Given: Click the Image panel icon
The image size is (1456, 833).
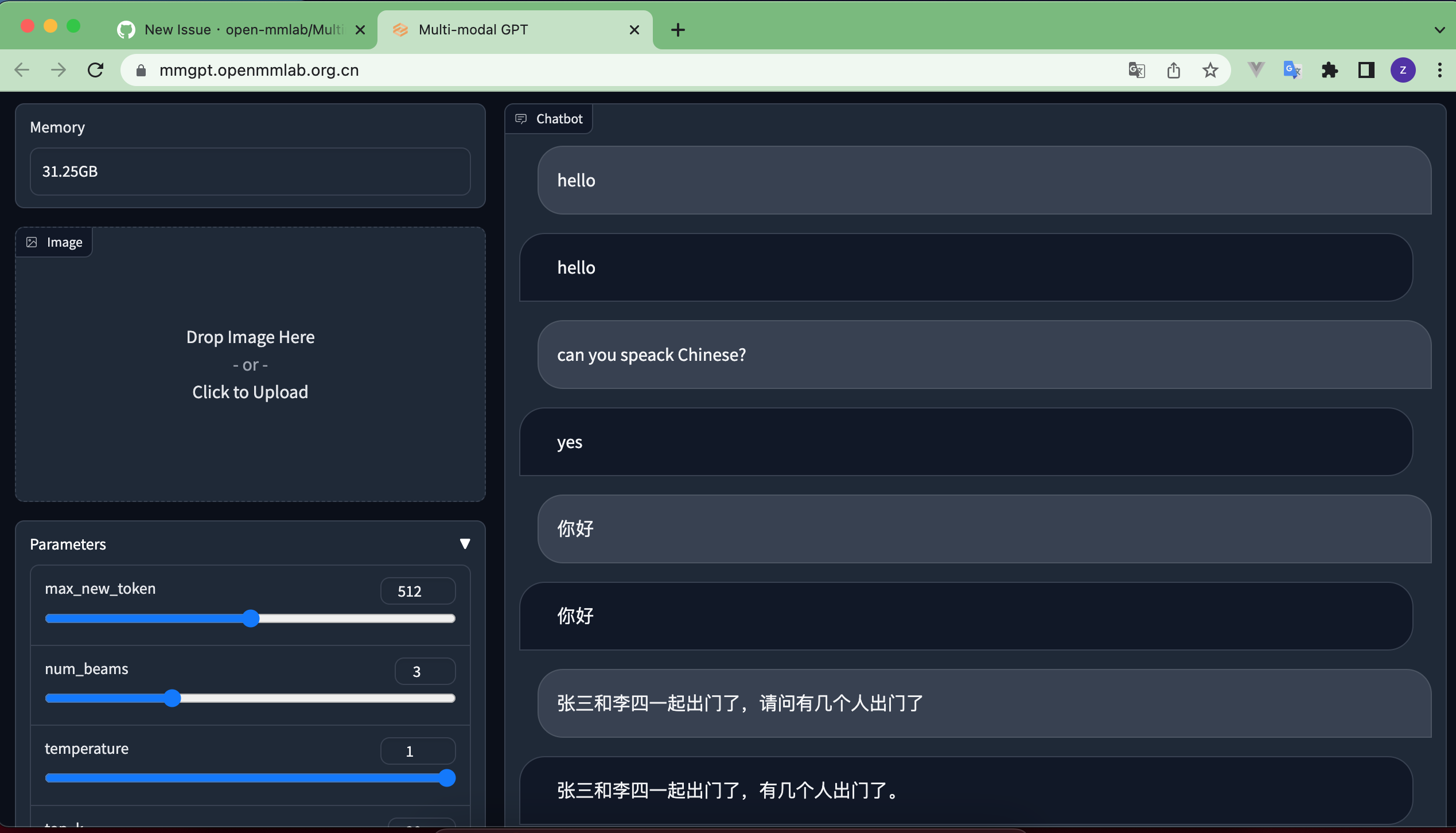Looking at the screenshot, I should [x=32, y=242].
